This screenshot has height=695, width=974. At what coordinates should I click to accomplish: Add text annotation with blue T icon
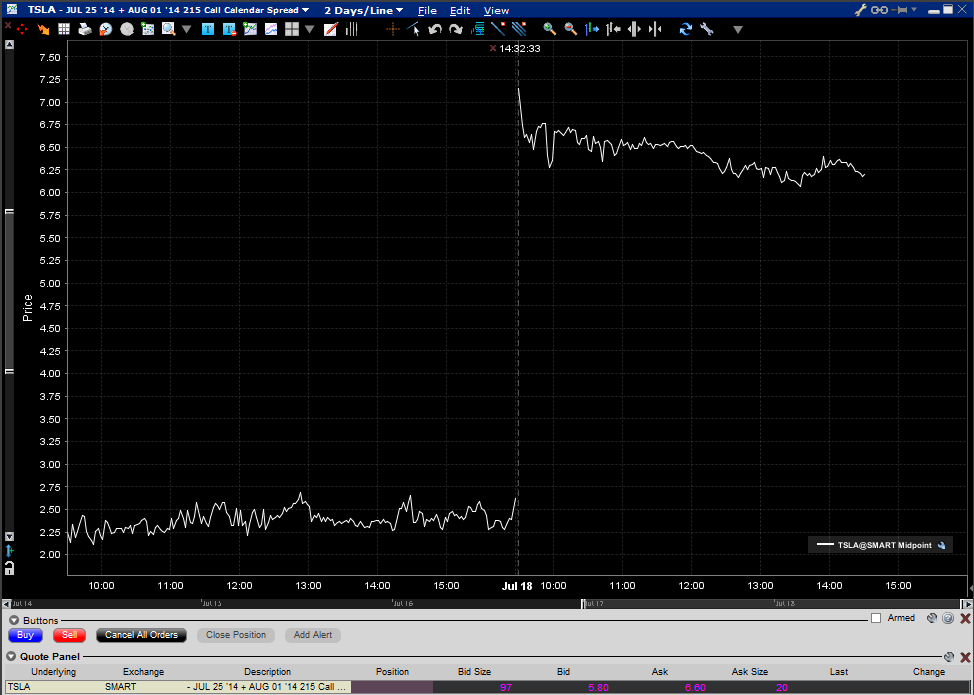[208, 29]
